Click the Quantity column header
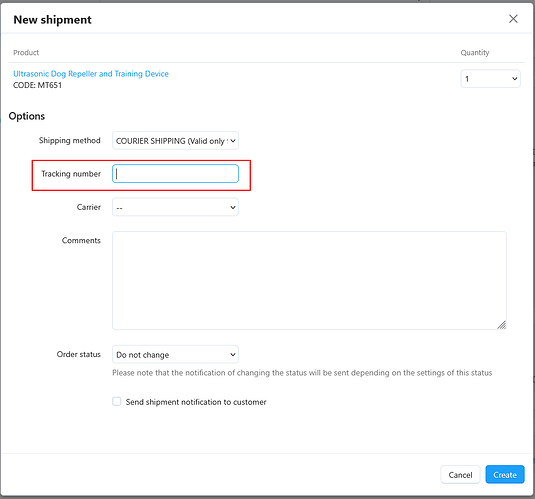 [475, 53]
